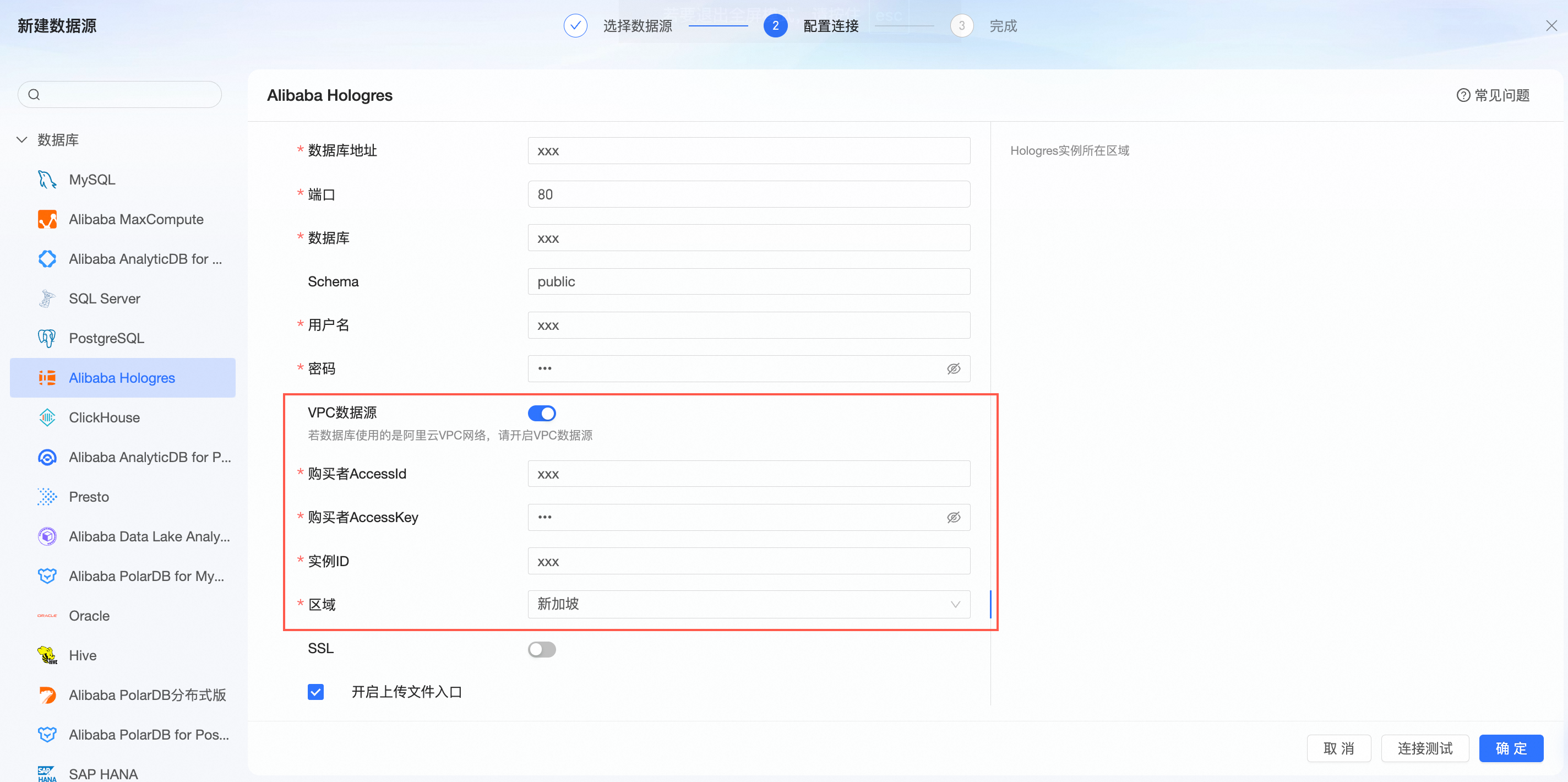Go back to the 选择数据源 step
Screen dimensions: 1568x782
[638, 25]
